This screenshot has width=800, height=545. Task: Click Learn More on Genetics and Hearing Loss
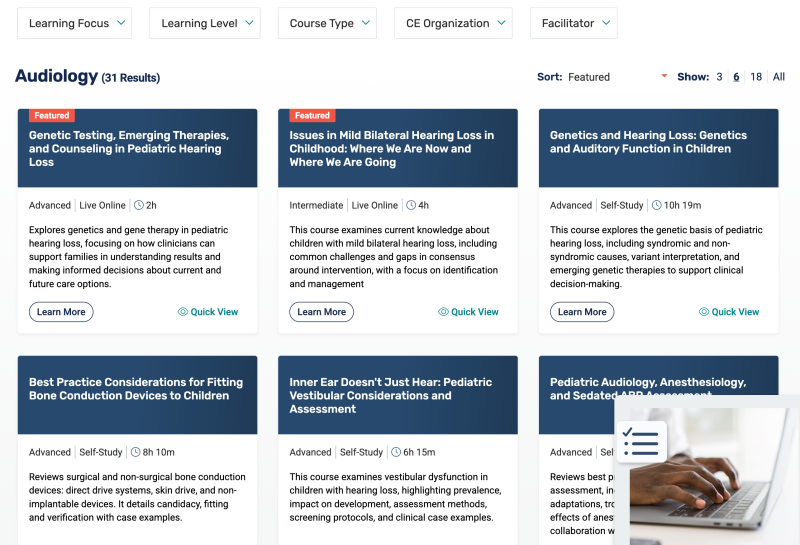click(582, 312)
